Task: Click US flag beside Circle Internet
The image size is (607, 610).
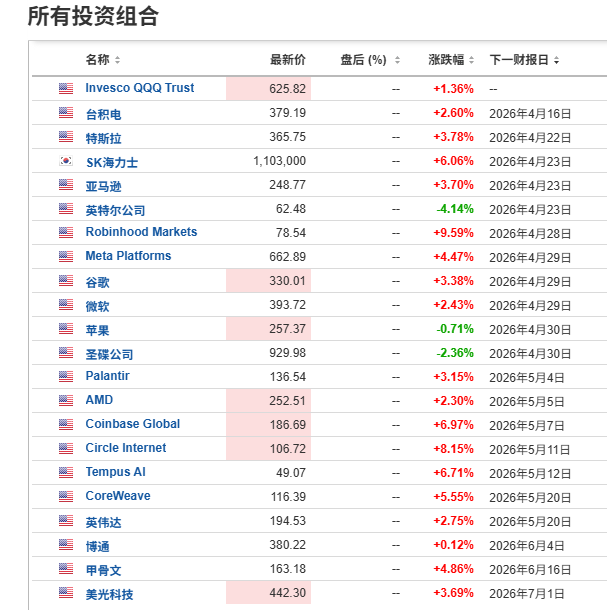Action: (x=66, y=449)
